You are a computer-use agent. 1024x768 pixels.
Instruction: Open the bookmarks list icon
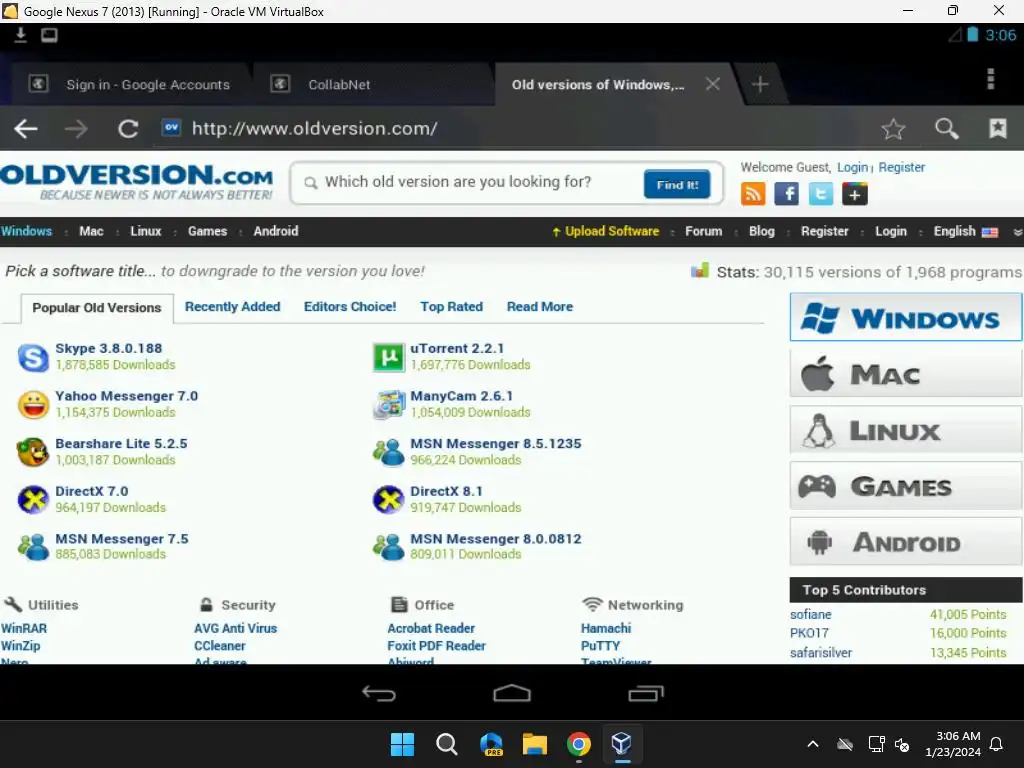click(997, 128)
